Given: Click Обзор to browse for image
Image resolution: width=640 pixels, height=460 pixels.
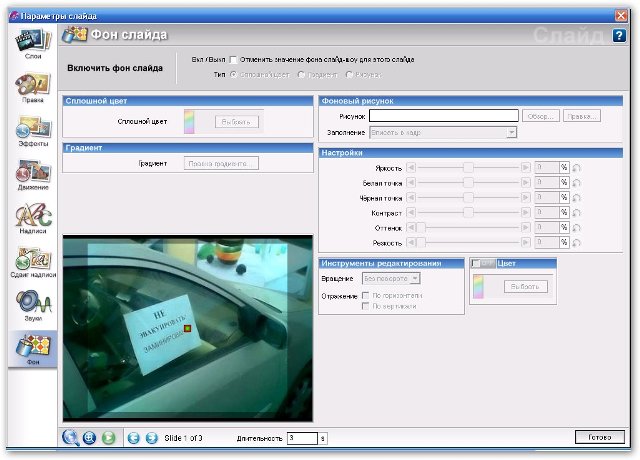Looking at the screenshot, I should pos(540,116).
